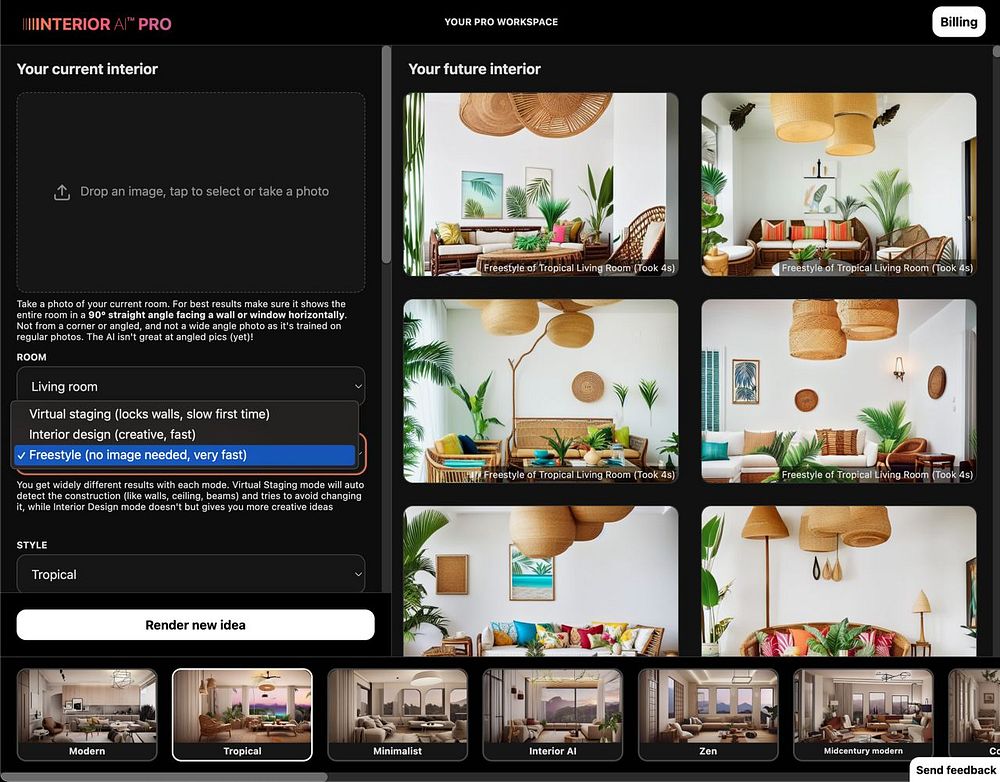Choose the Midcentury modern style thumbnail

[x=863, y=714]
